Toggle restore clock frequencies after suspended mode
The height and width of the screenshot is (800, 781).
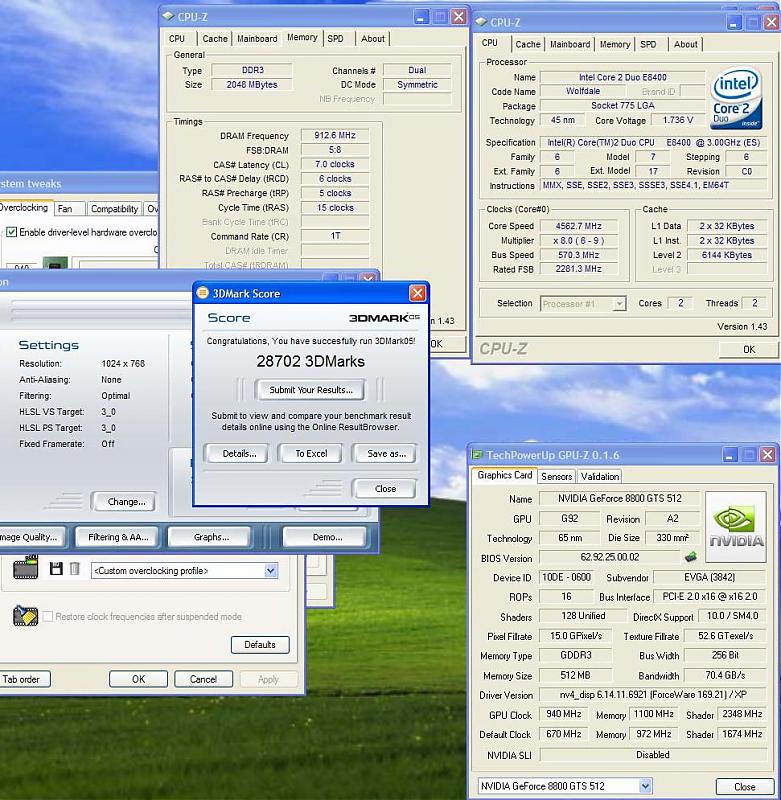[x=47, y=616]
